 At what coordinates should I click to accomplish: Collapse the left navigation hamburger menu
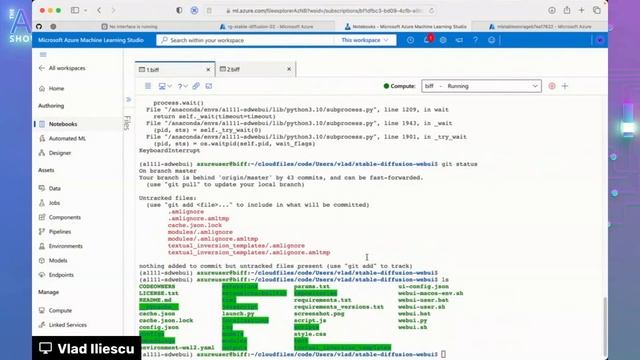[43, 54]
